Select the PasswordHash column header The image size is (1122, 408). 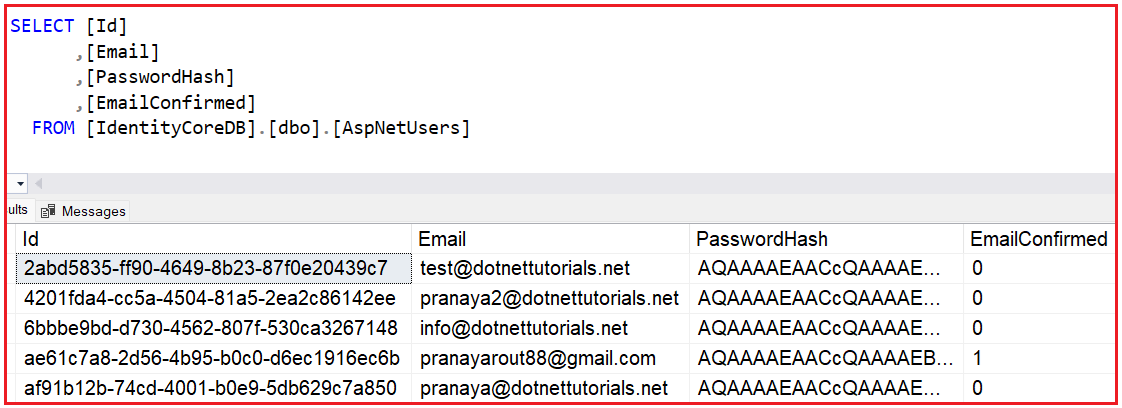(x=827, y=238)
